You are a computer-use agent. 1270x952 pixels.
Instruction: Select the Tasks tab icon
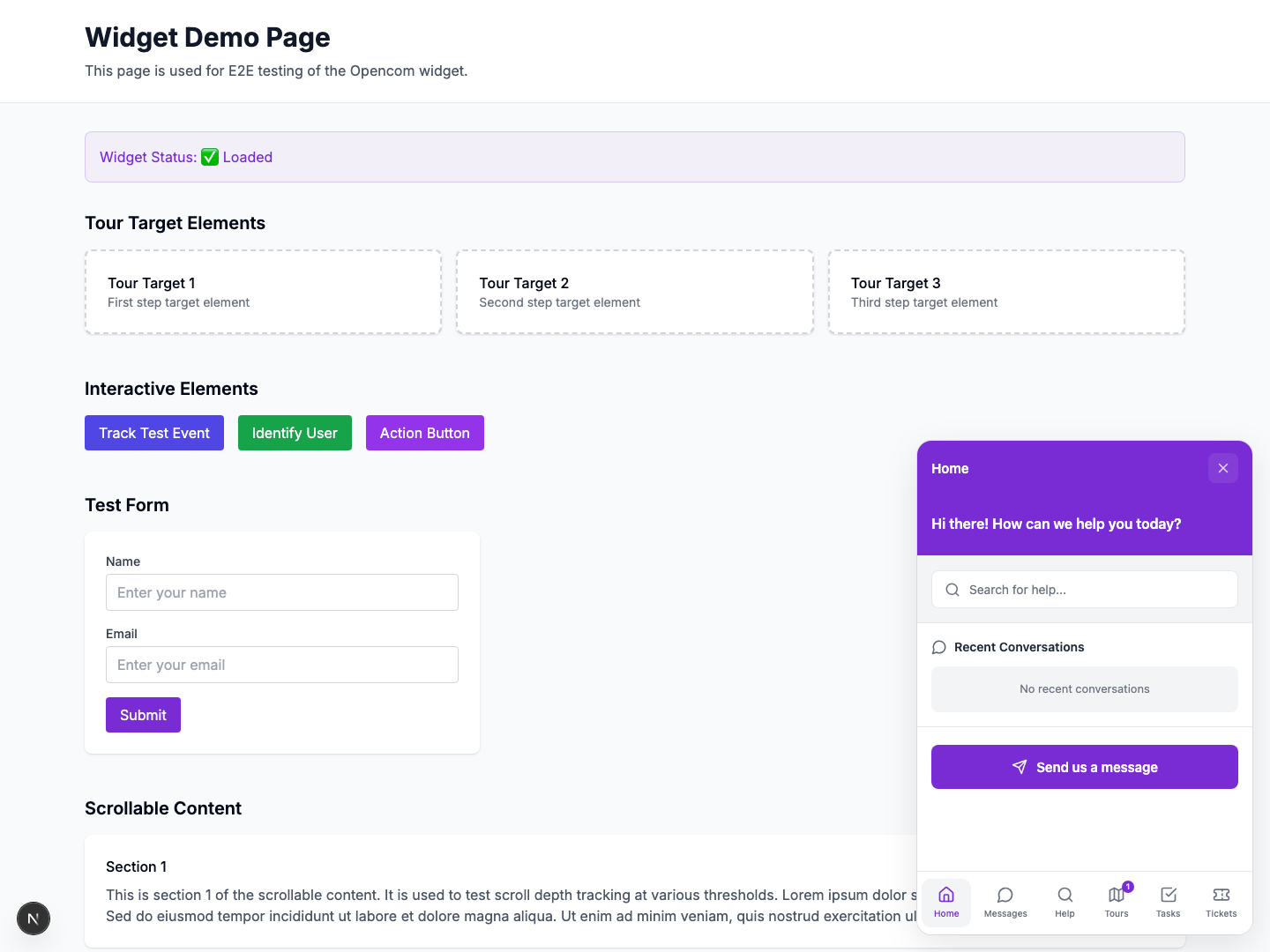[1168, 896]
